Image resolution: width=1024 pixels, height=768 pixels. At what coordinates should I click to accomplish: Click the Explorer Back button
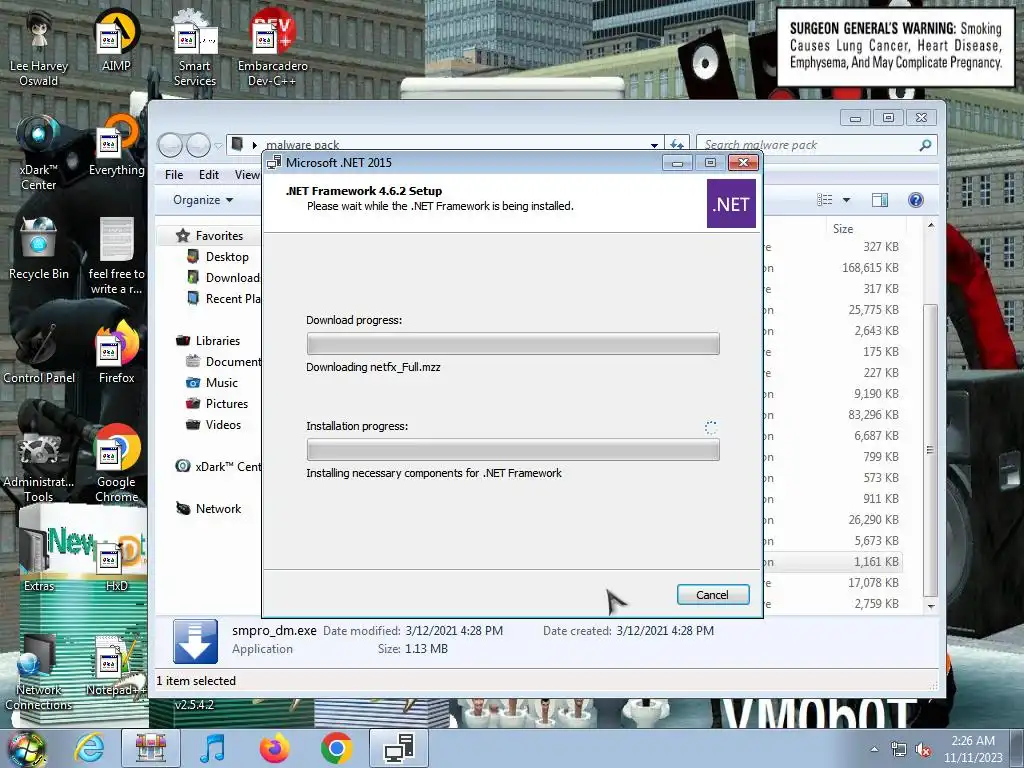[x=170, y=145]
